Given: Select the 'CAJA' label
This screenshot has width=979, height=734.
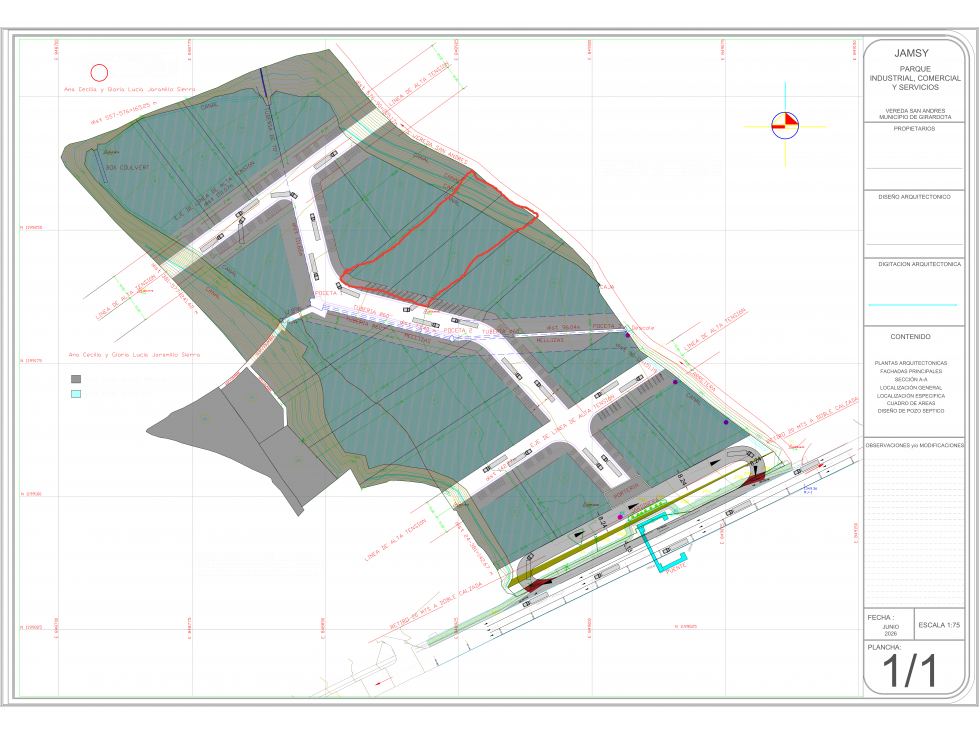Looking at the screenshot, I should [x=608, y=287].
